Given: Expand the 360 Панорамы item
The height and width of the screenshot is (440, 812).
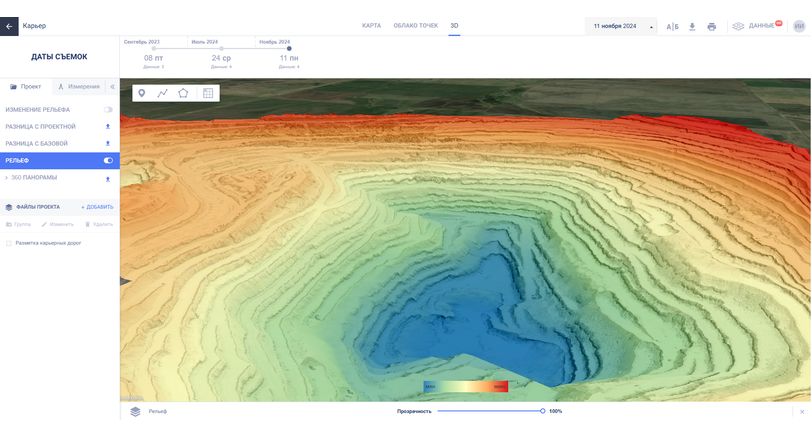Looking at the screenshot, I should coord(6,178).
